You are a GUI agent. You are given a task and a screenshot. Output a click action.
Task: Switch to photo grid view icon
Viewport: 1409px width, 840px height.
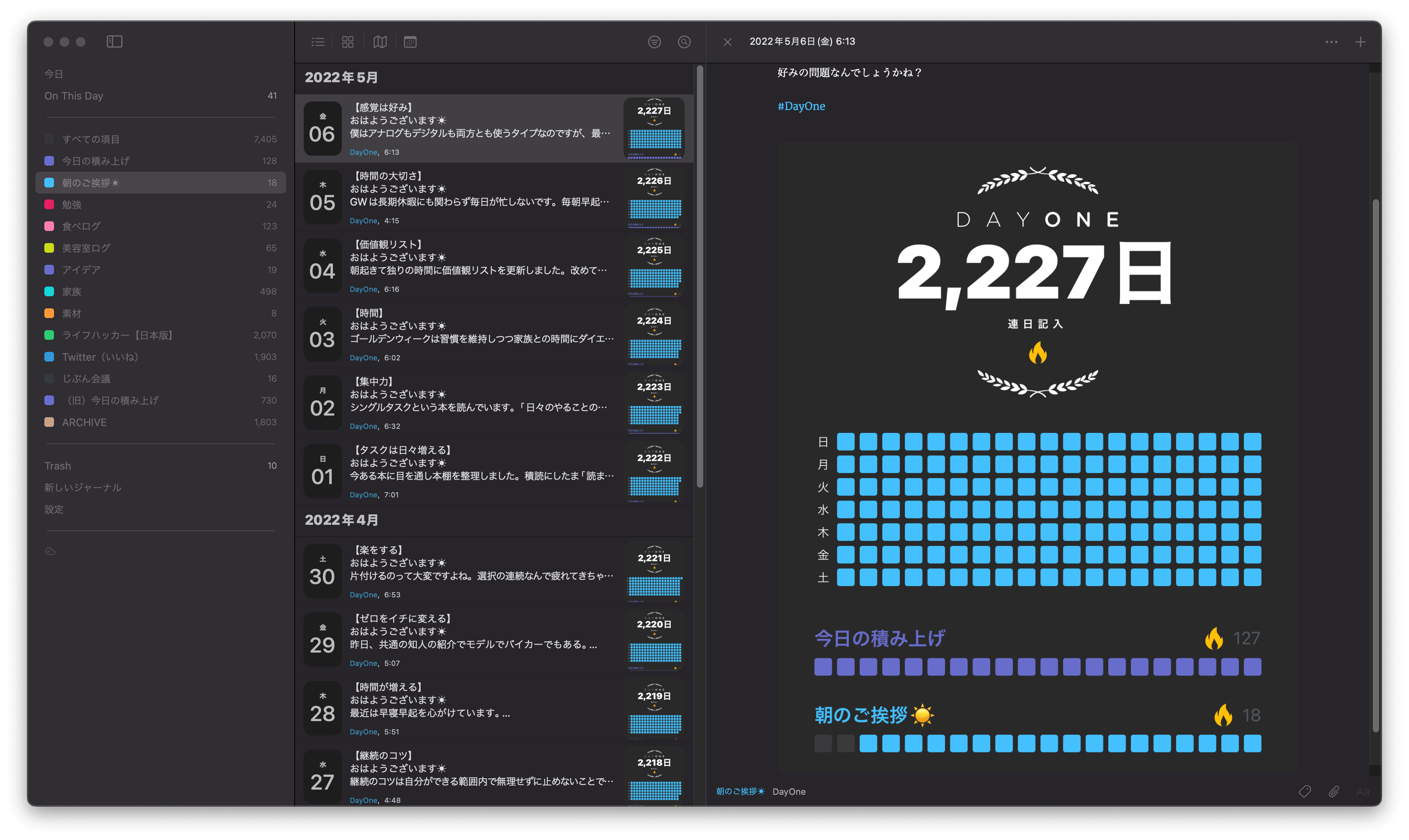(348, 42)
